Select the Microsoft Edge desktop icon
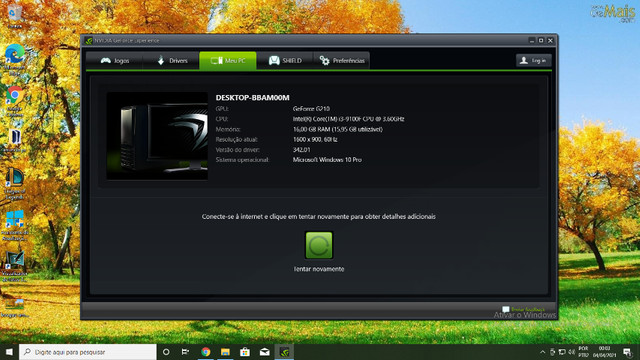Viewport: 640px width, 360px height. [14, 60]
